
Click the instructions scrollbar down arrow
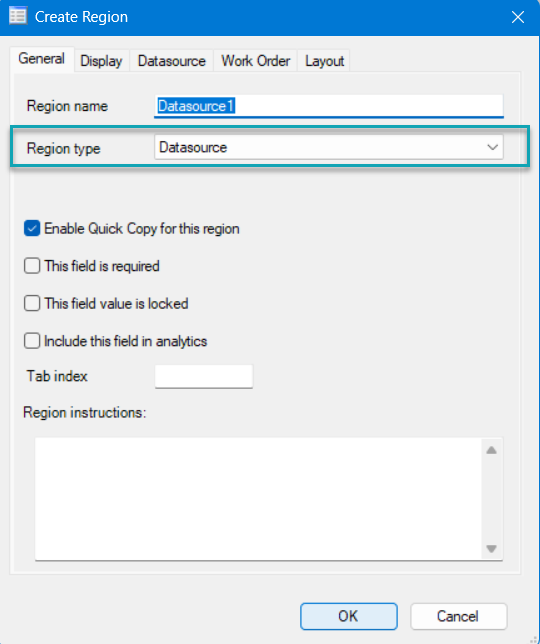click(492, 549)
